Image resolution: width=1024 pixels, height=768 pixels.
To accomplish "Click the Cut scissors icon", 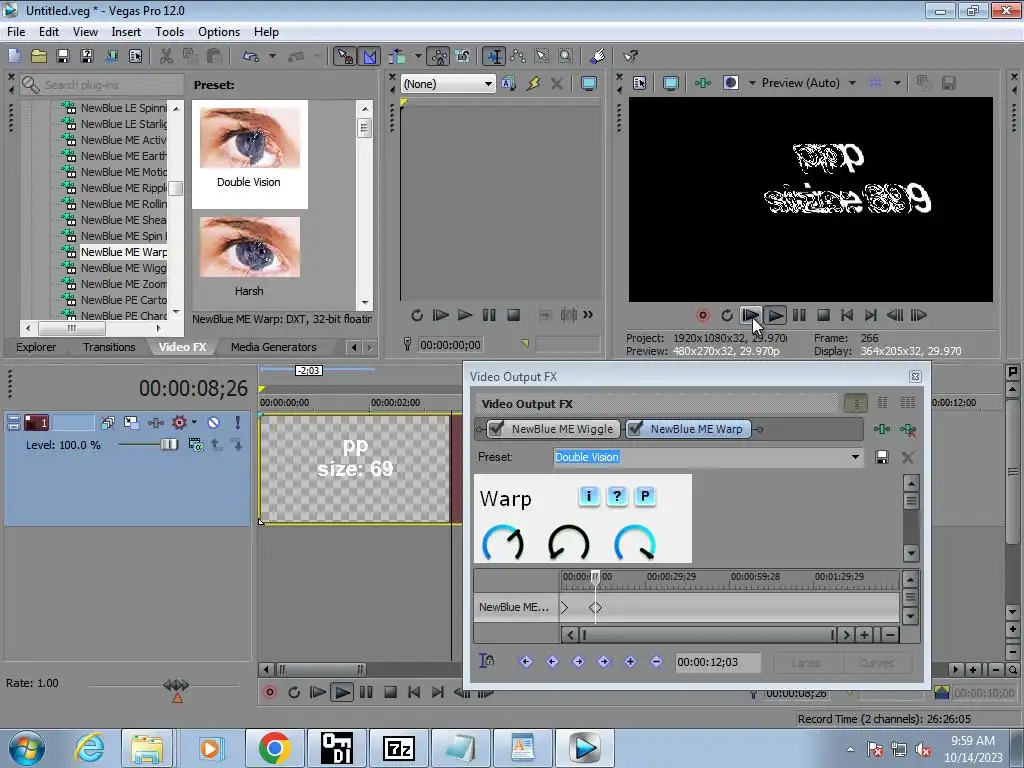I will (x=167, y=57).
